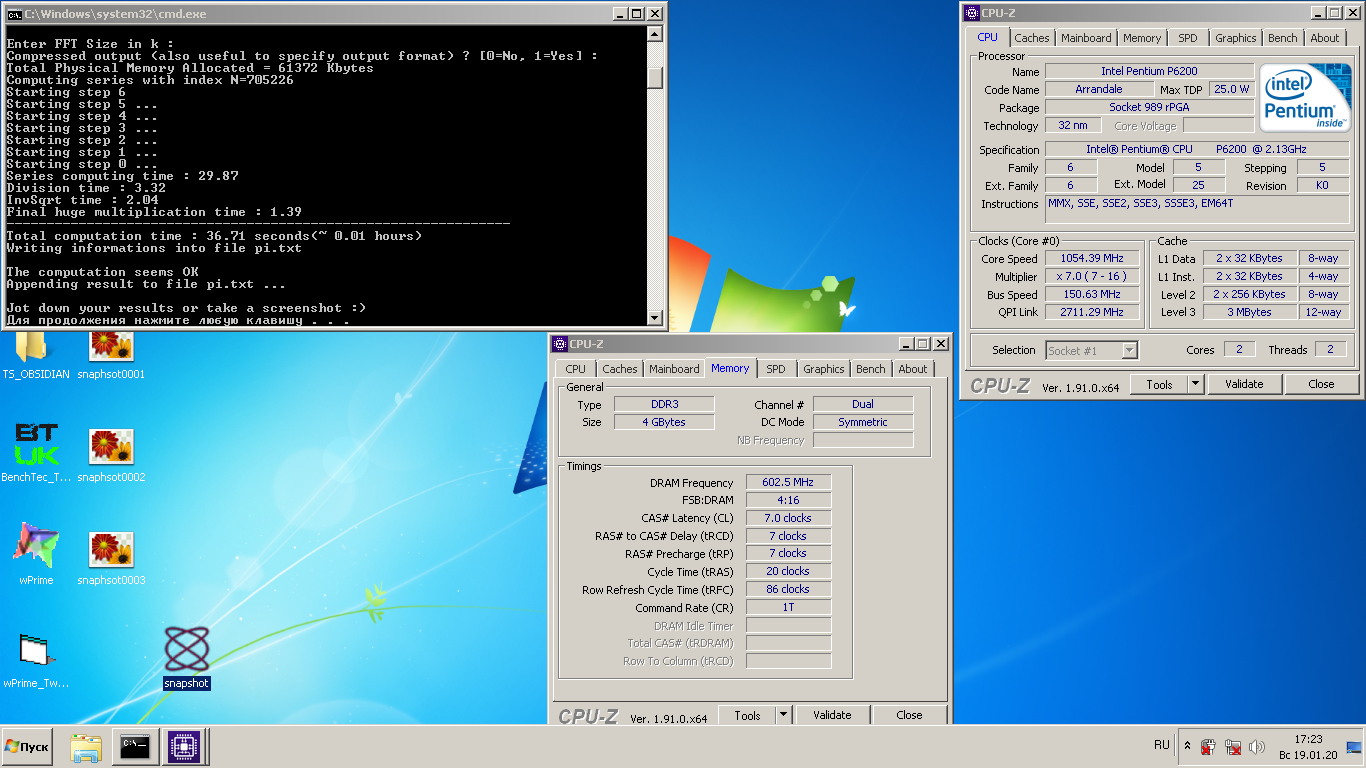Click the Package value Socket 989 rPGA
This screenshot has width=1366, height=768.
(x=1149, y=107)
